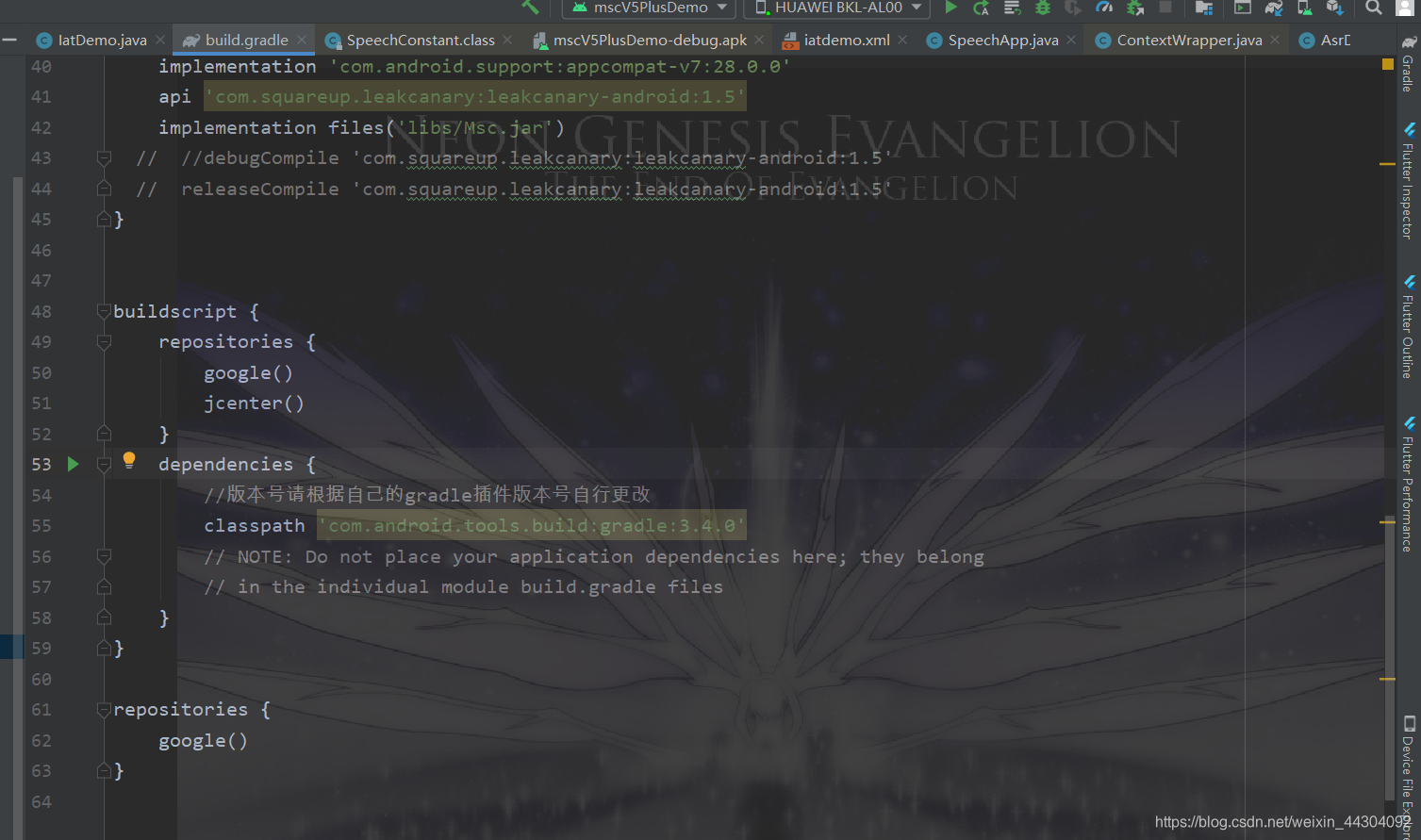Click the leakcanary-android:1.5 api dependency string
Viewport: 1421px width, 840px height.
point(475,96)
